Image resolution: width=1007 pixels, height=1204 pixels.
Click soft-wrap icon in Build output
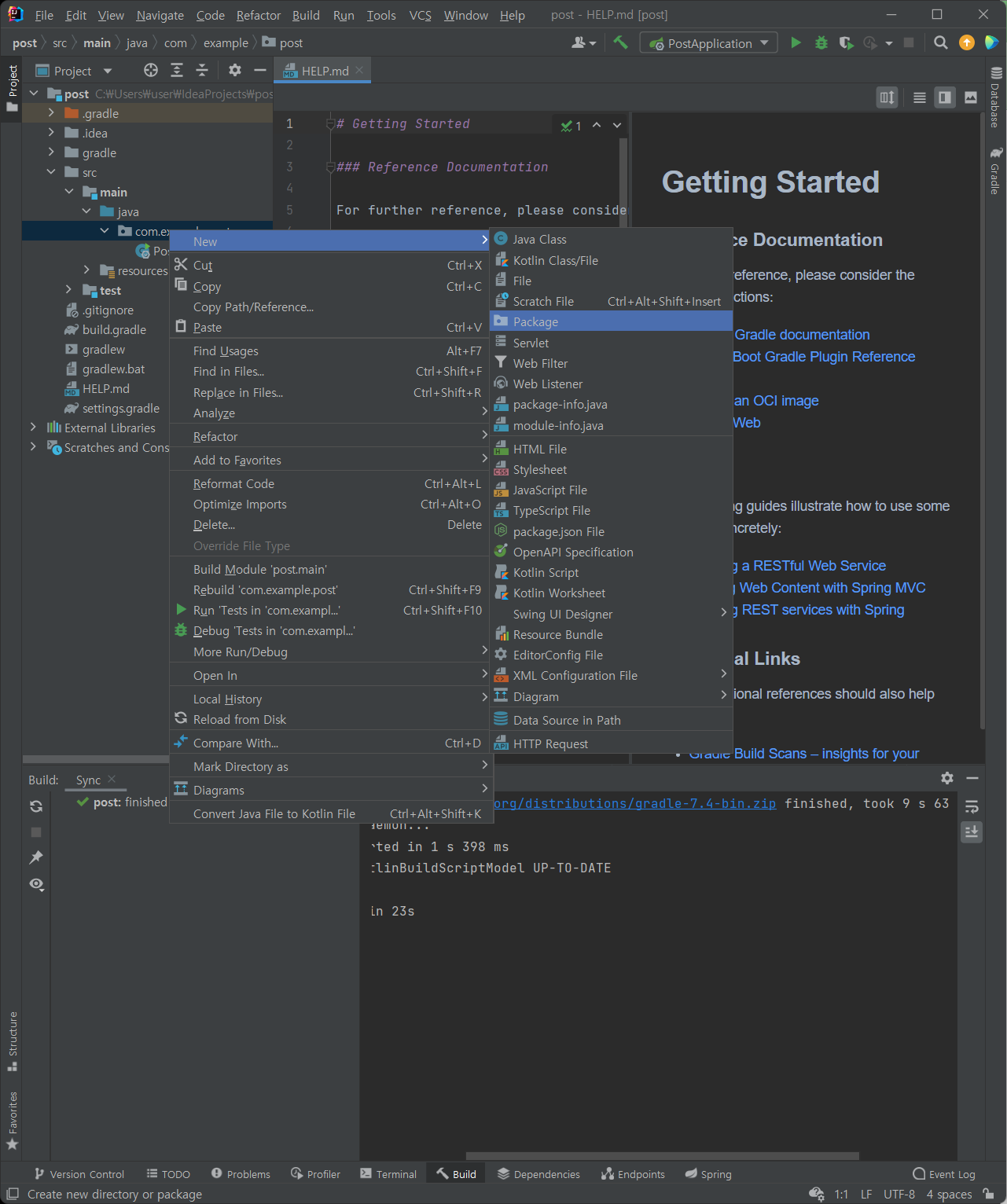972,806
